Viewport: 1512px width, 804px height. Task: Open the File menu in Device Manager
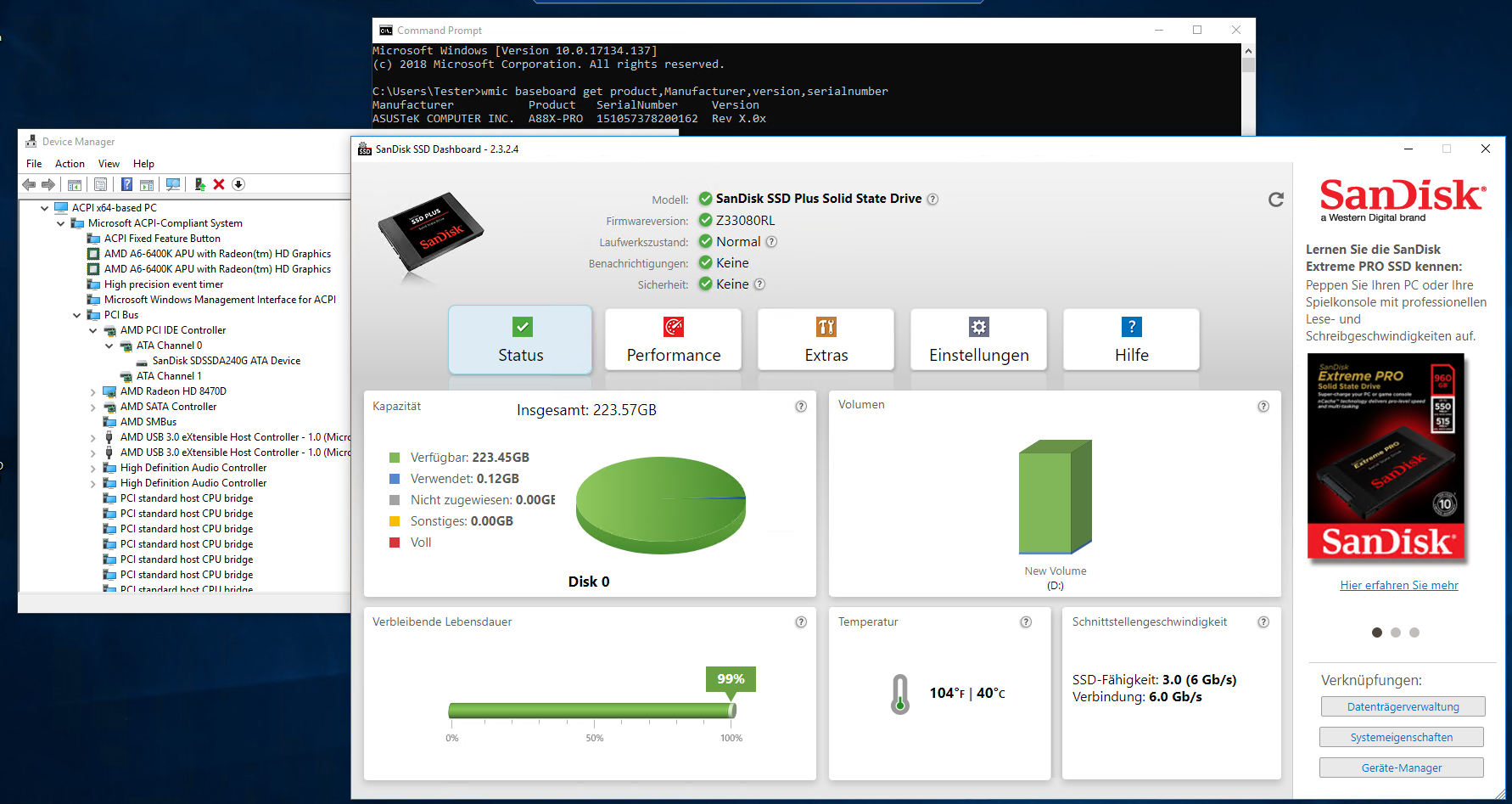34,164
